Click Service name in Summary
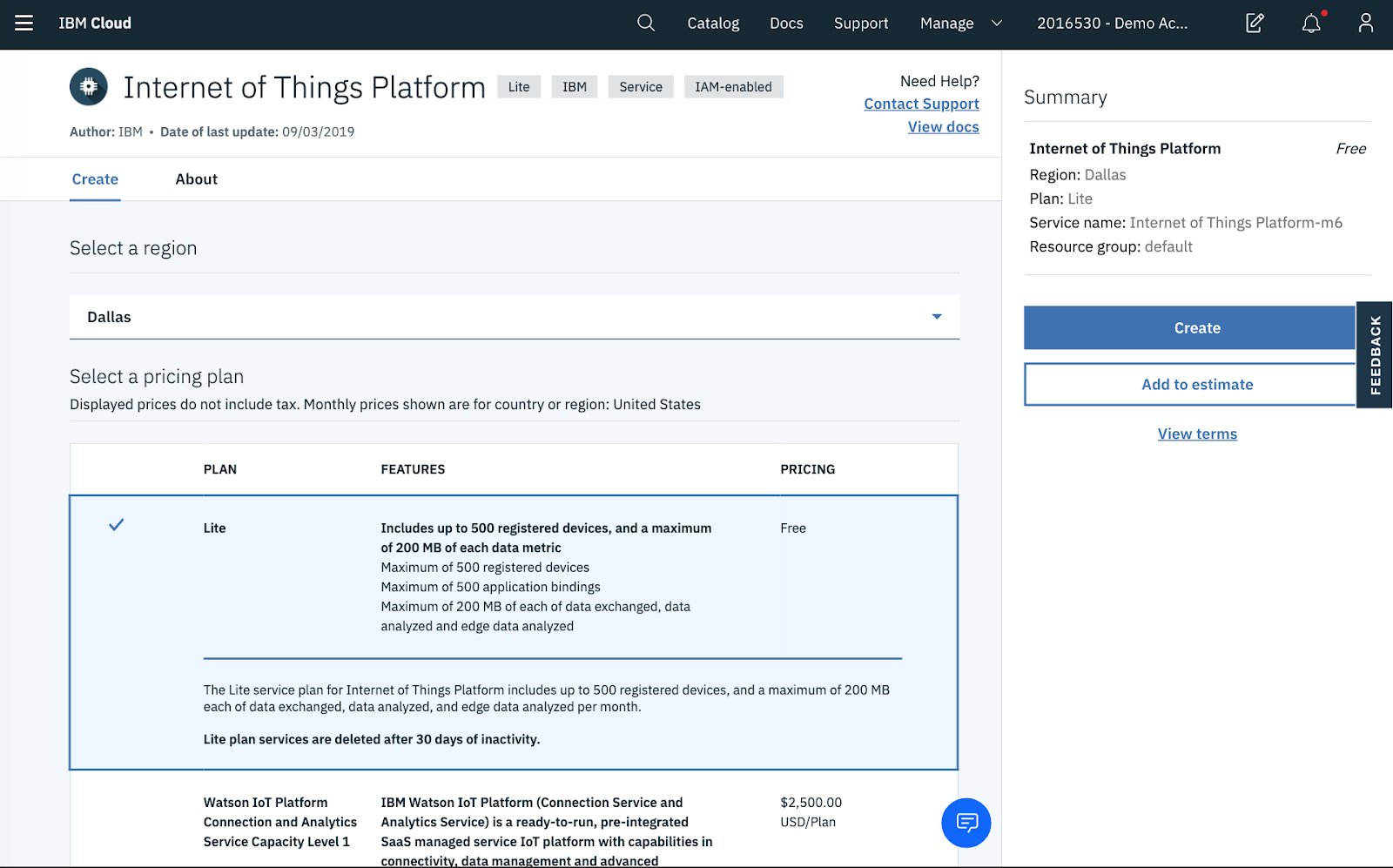Screen dimensions: 1393x868 (1186, 223)
